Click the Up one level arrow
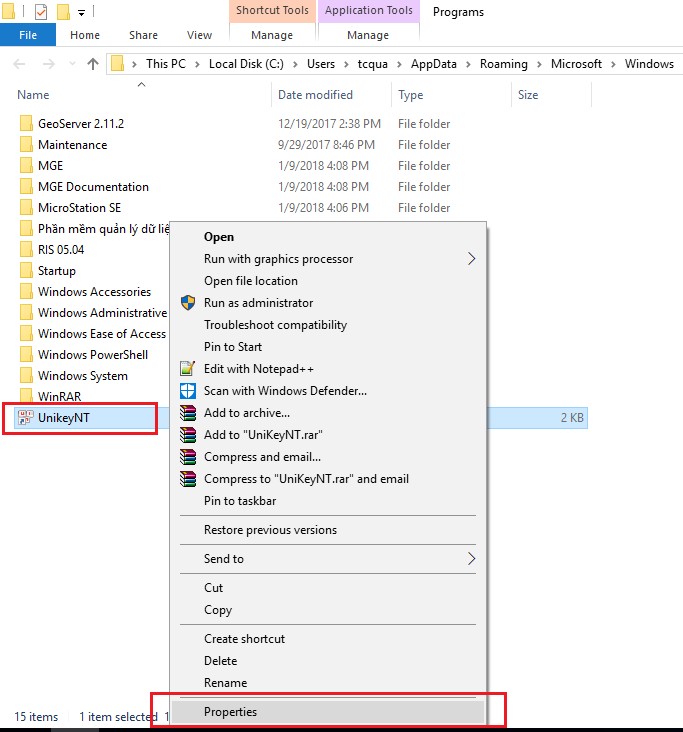Viewport: 683px width, 732px height. pos(93,64)
